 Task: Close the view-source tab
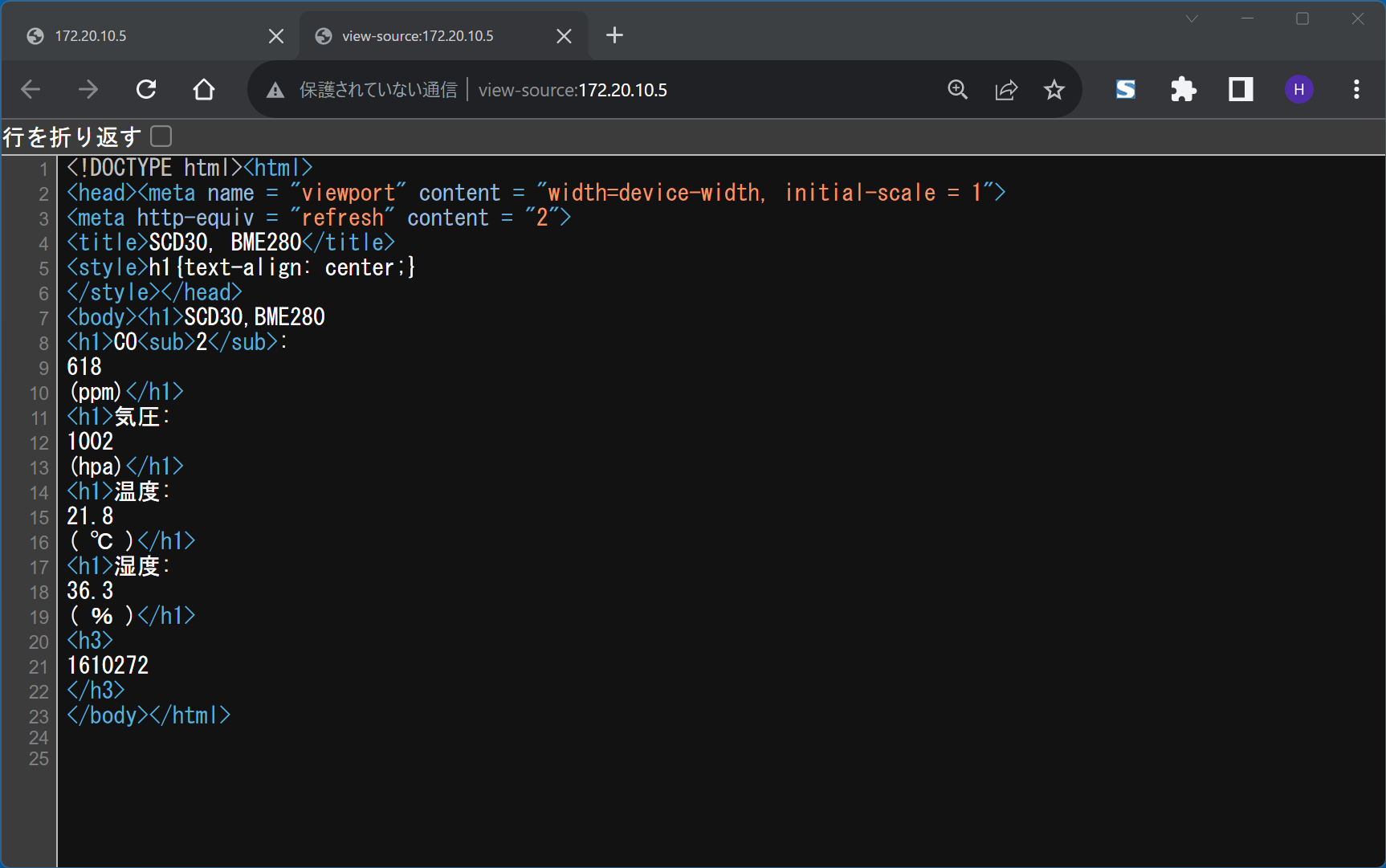(x=564, y=36)
